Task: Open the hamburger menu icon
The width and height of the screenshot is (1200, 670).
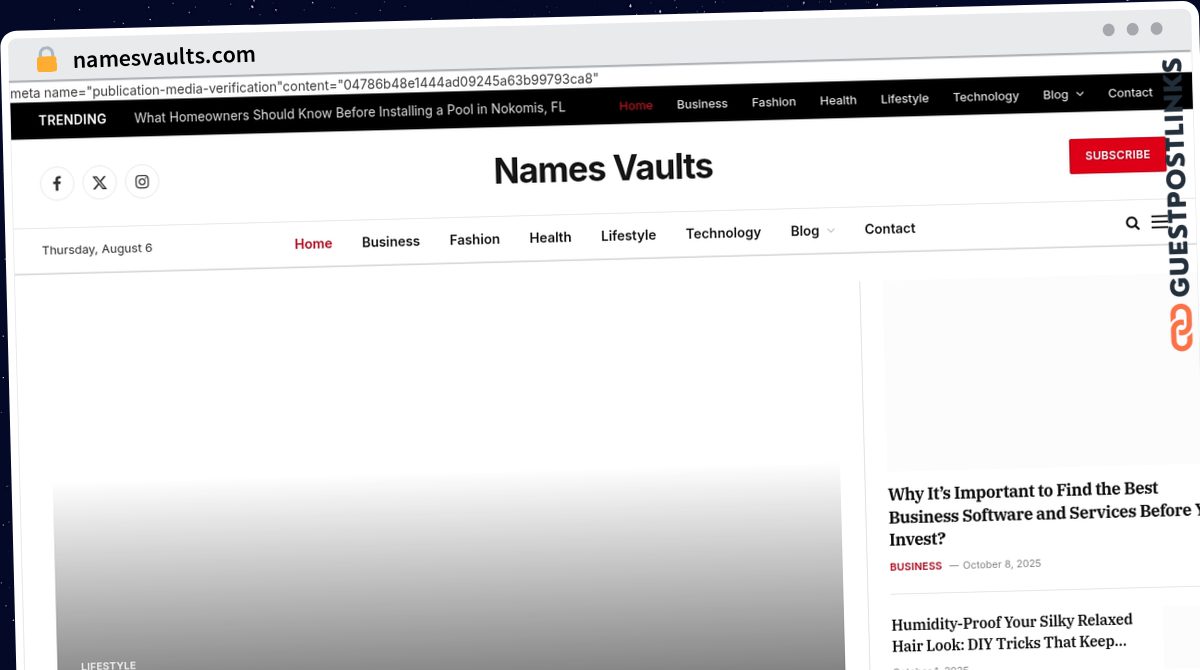Action: pos(1160,222)
